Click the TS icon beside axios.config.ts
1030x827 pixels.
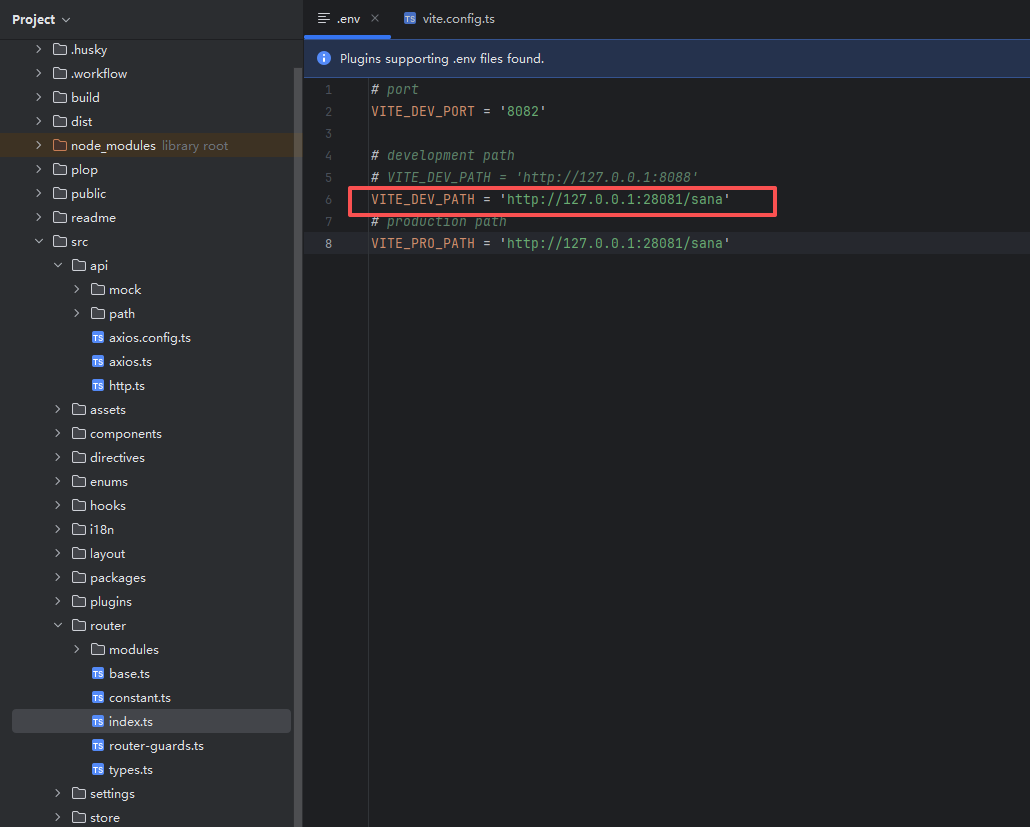[x=98, y=338]
